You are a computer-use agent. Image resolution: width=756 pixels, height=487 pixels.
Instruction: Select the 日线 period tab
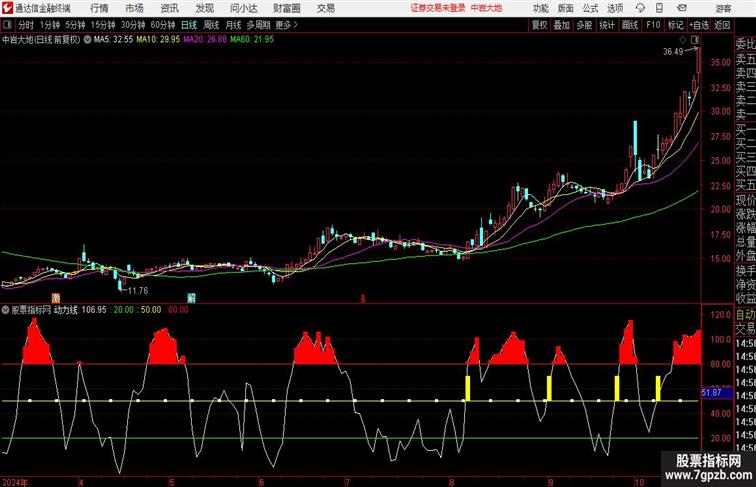189,25
